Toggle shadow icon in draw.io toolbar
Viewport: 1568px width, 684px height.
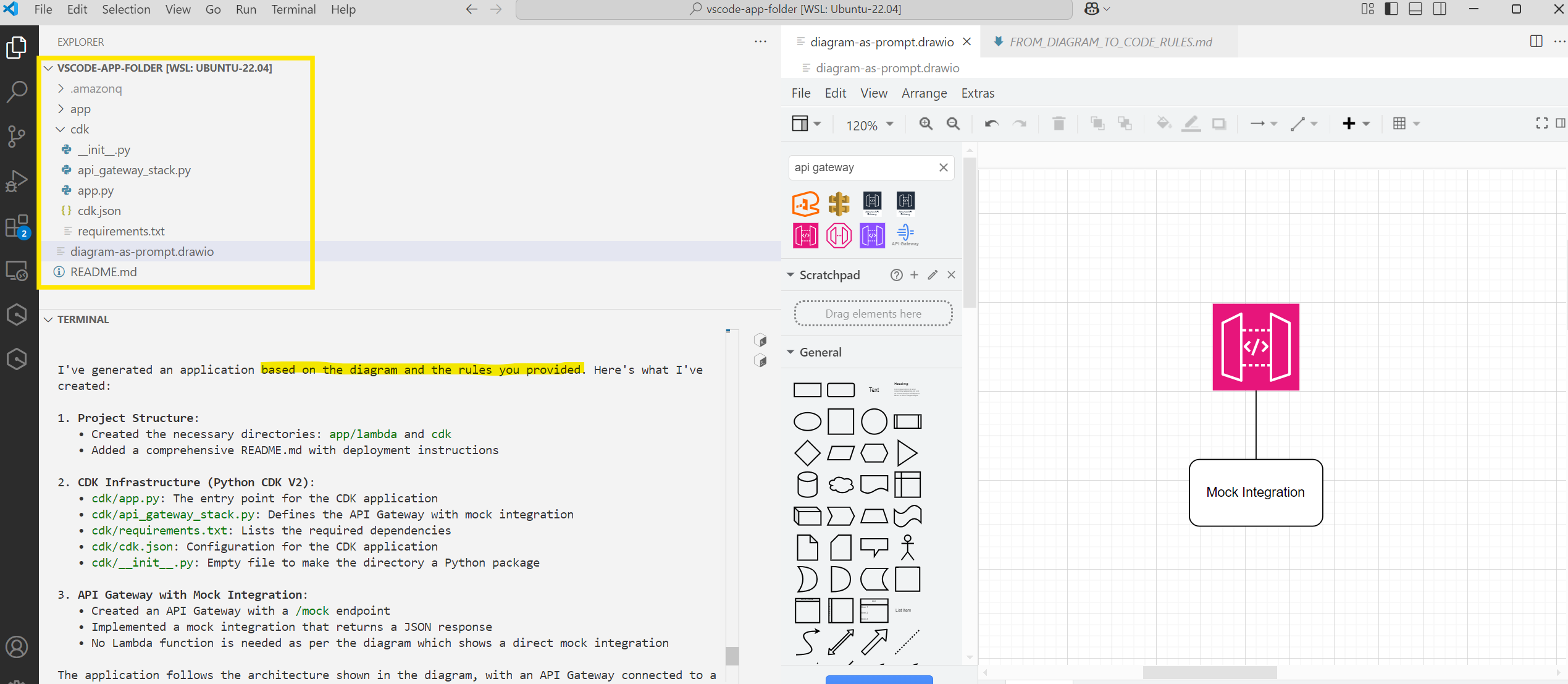pyautogui.click(x=1218, y=124)
